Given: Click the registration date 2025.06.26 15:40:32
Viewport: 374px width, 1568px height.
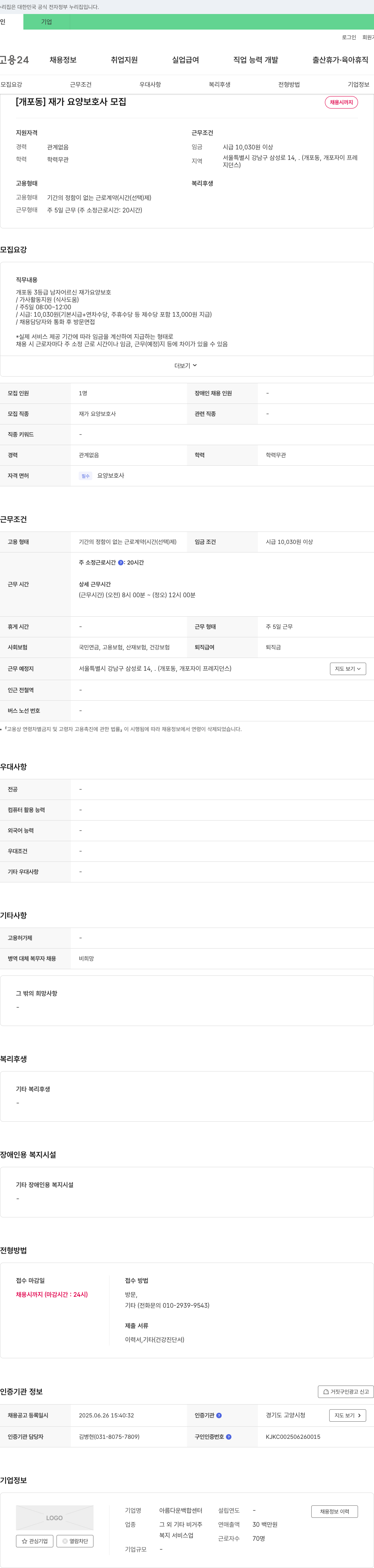Looking at the screenshot, I should 106,1415.
